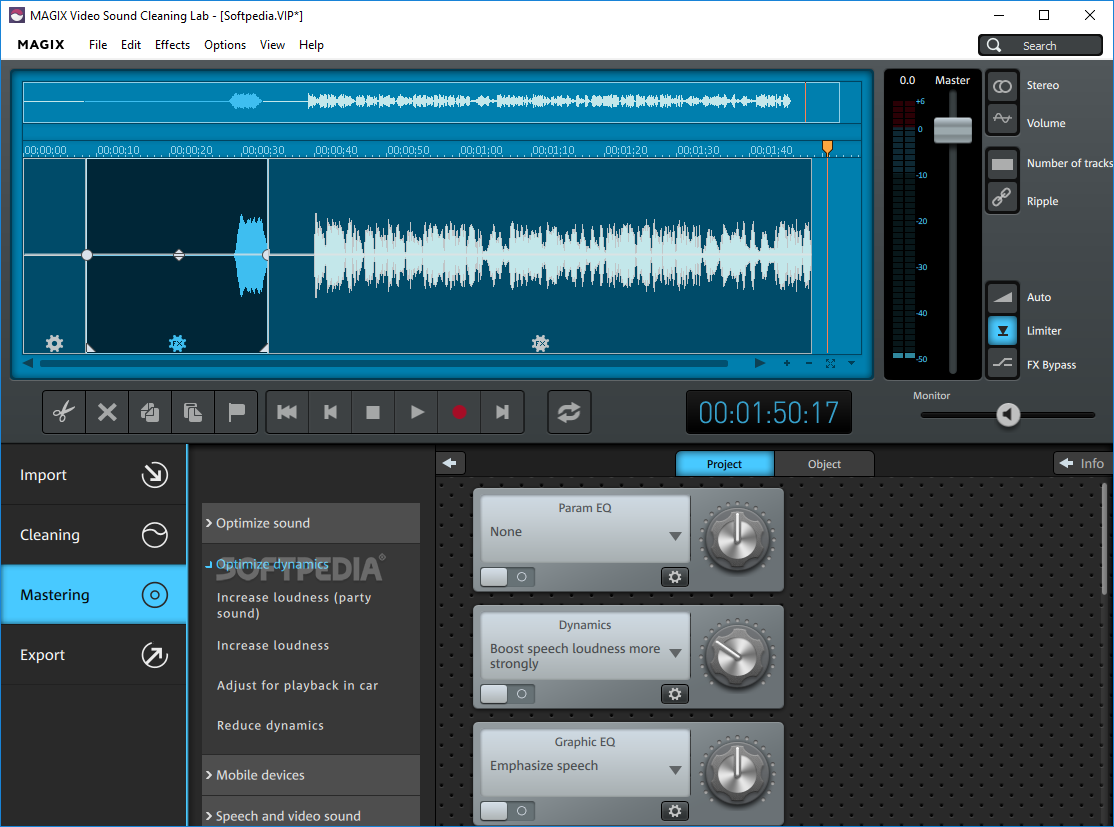
Task: Click the paste icon in toolbar
Action: click(193, 412)
